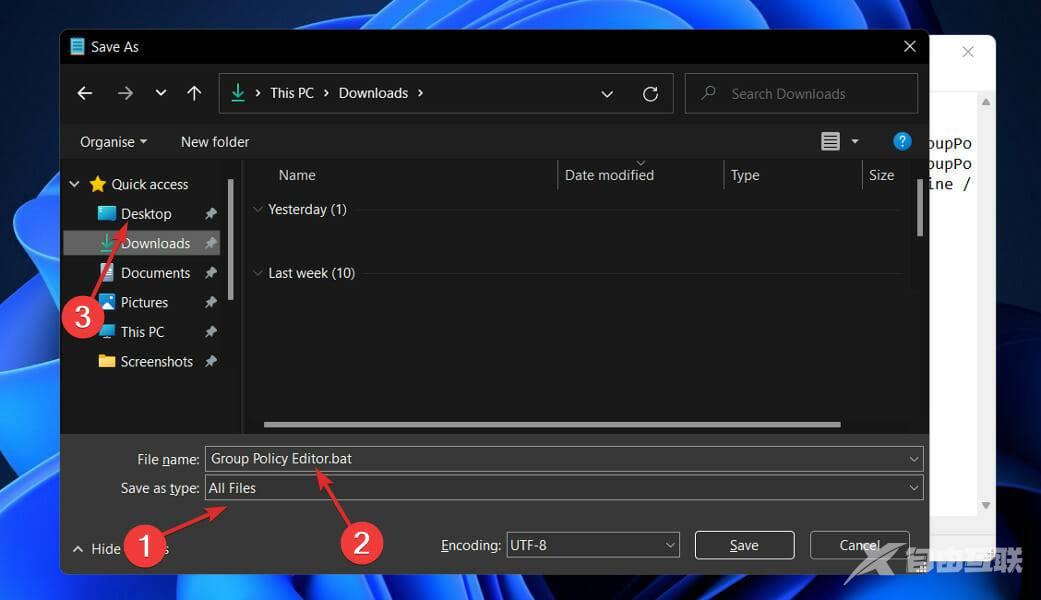The height and width of the screenshot is (600, 1041).
Task: Click New folder in toolbar
Action: [x=215, y=142]
